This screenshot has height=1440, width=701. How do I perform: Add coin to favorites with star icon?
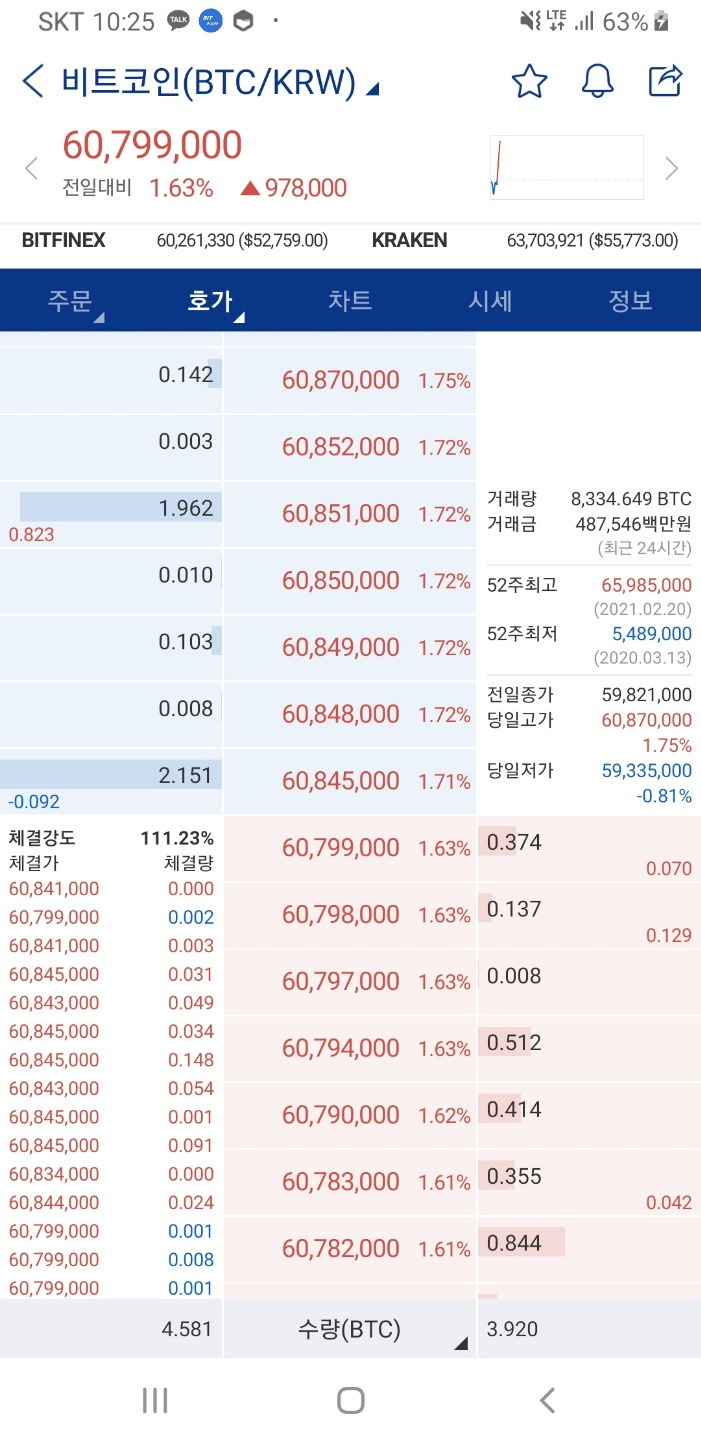tap(529, 81)
